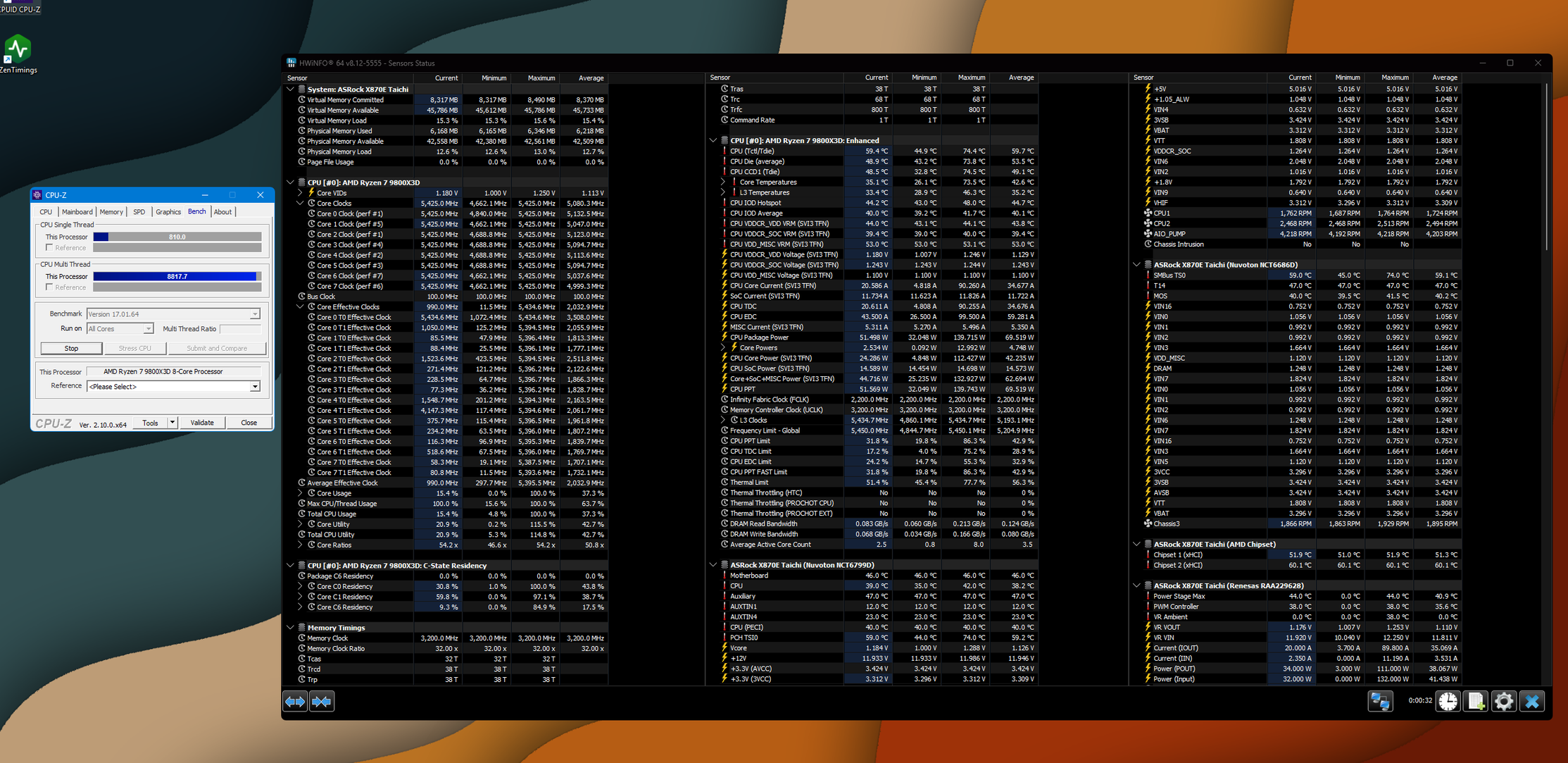Click the fan icon beside Chassis3
1568x763 pixels.
(1148, 523)
